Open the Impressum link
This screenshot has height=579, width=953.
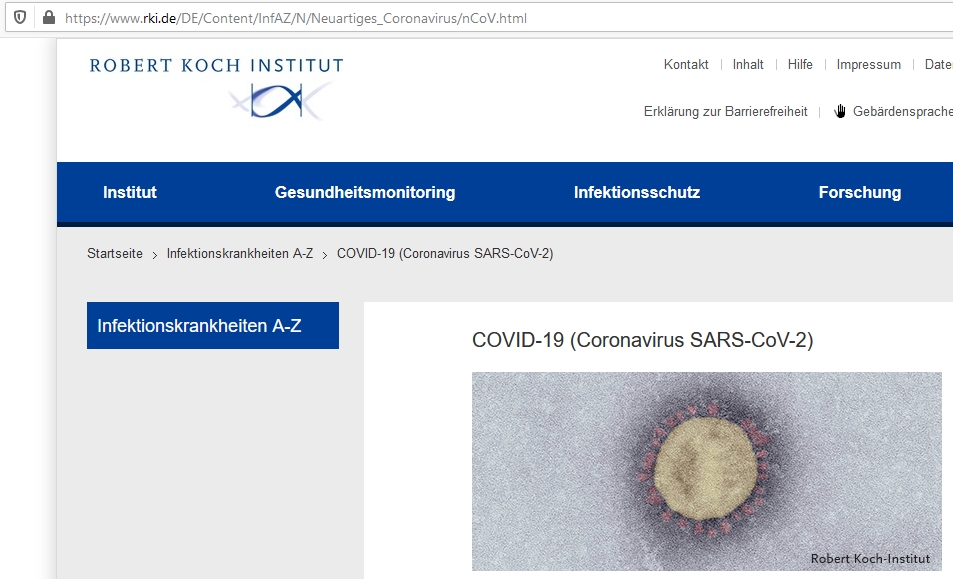pyautogui.click(x=869, y=64)
